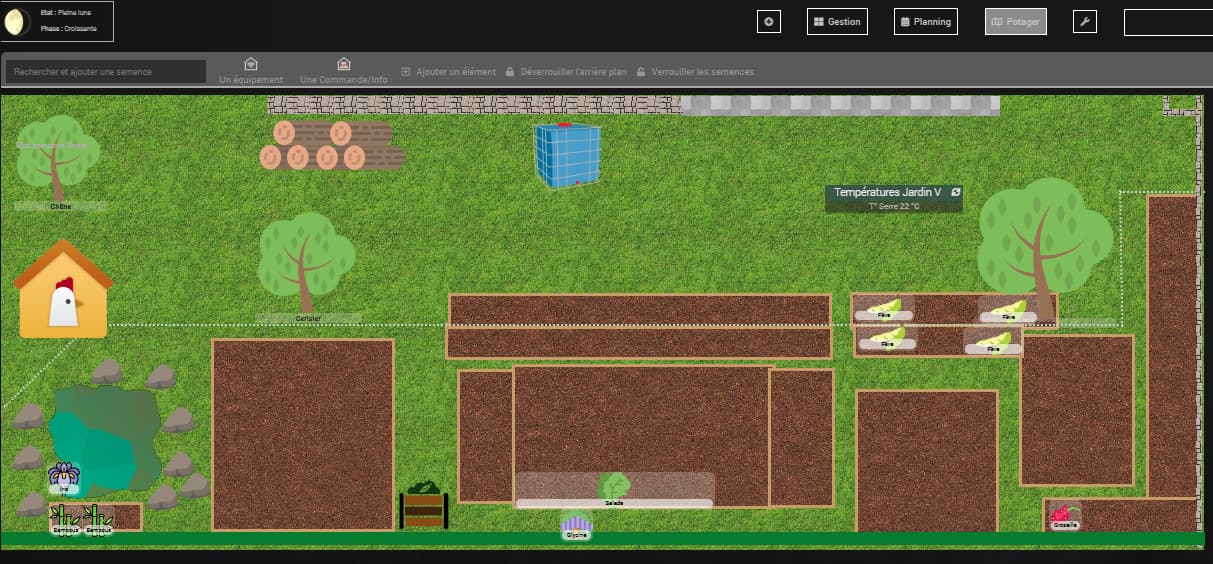The height and width of the screenshot is (564, 1213).
Task: Click Ajouter un élément
Action: (448, 72)
